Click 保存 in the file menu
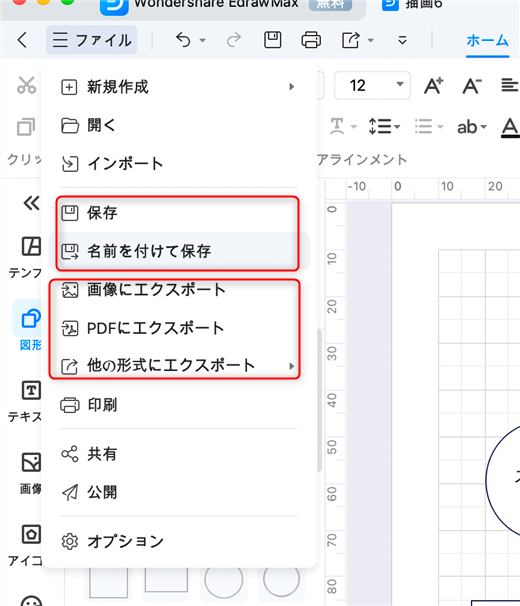Viewport: 520px width, 606px height. click(178, 213)
